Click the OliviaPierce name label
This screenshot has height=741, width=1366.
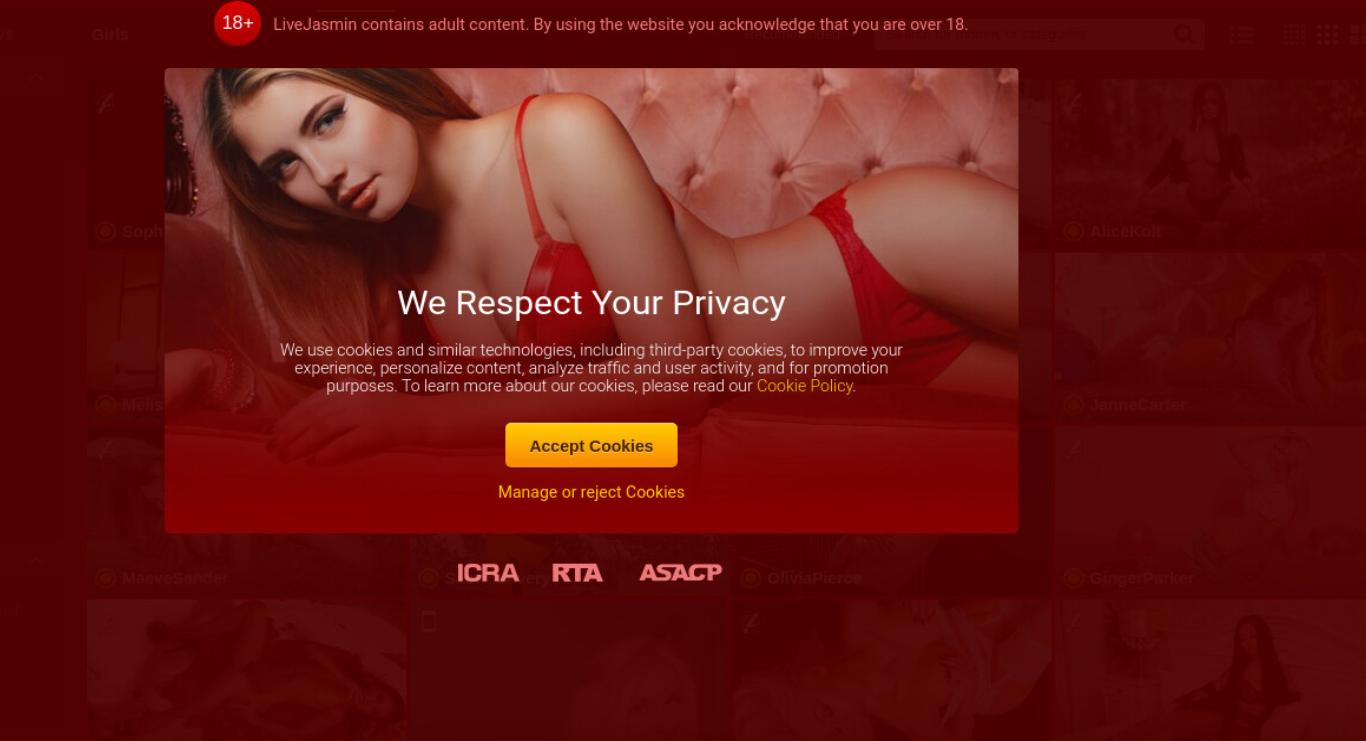coord(815,578)
